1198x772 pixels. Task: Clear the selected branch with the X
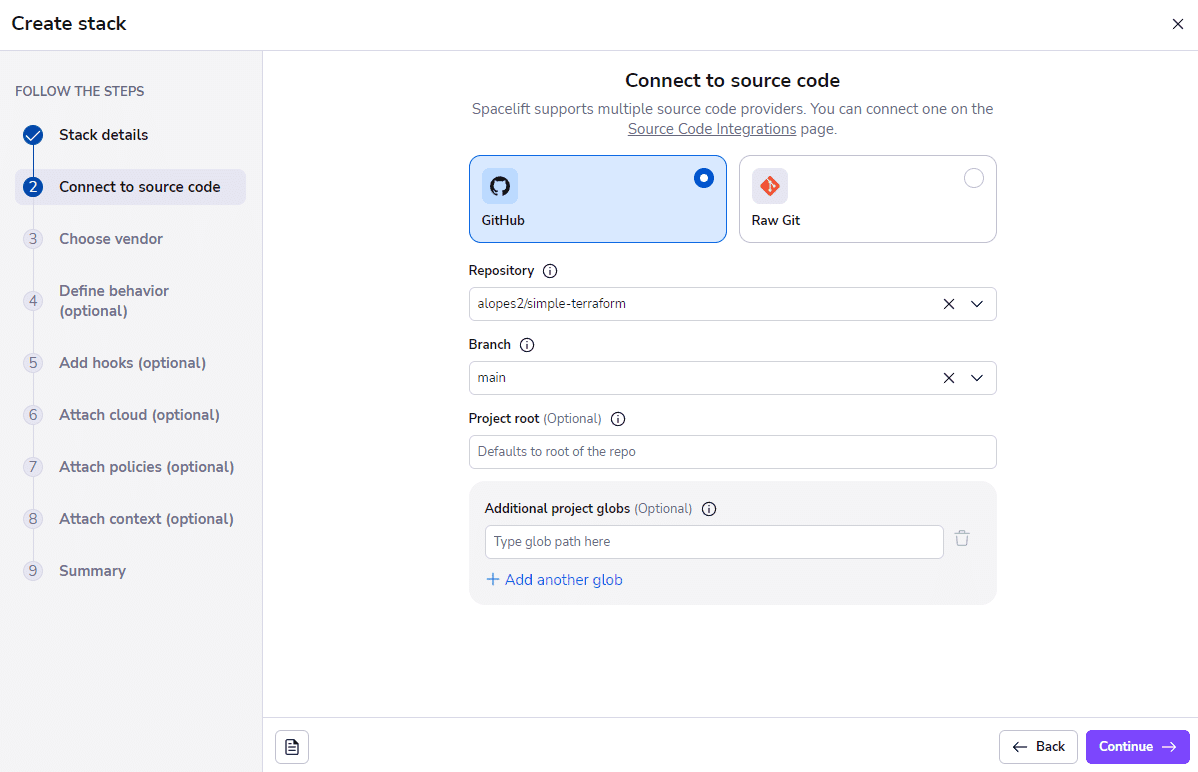coord(948,378)
